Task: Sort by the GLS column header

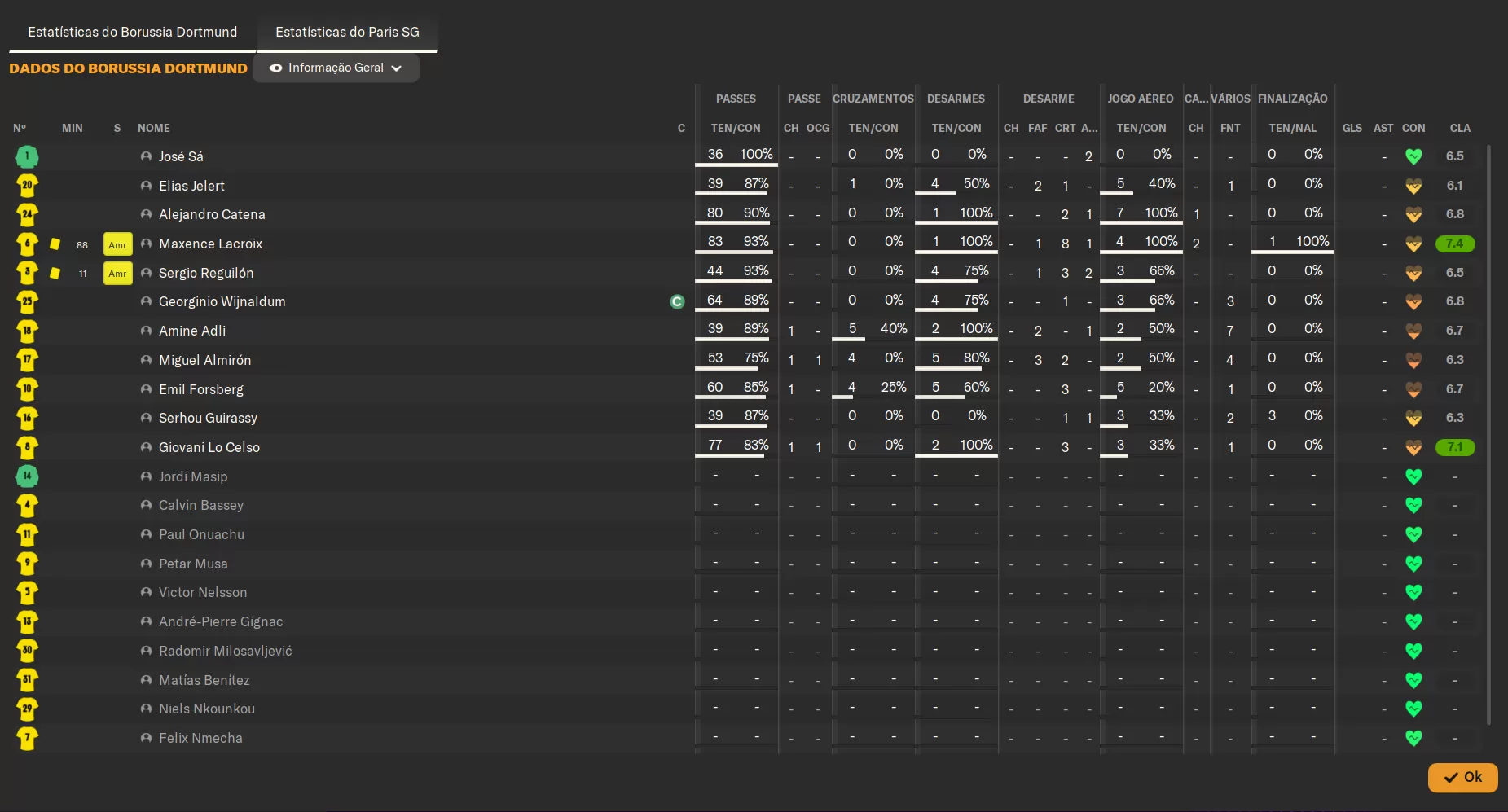Action: click(x=1352, y=128)
